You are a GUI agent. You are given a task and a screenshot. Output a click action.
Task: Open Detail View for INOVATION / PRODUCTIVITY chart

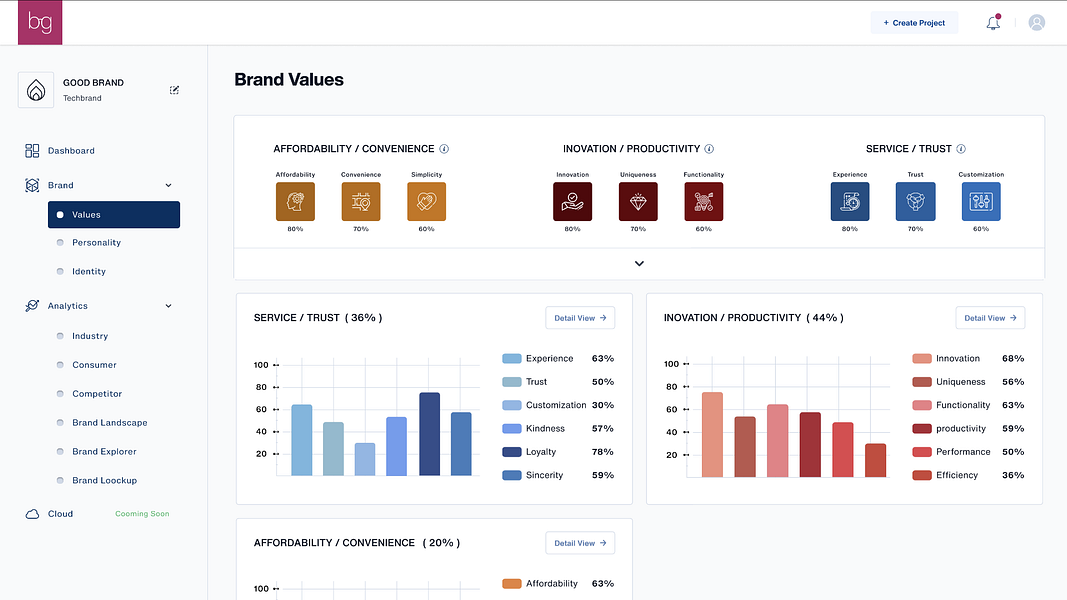coord(990,318)
